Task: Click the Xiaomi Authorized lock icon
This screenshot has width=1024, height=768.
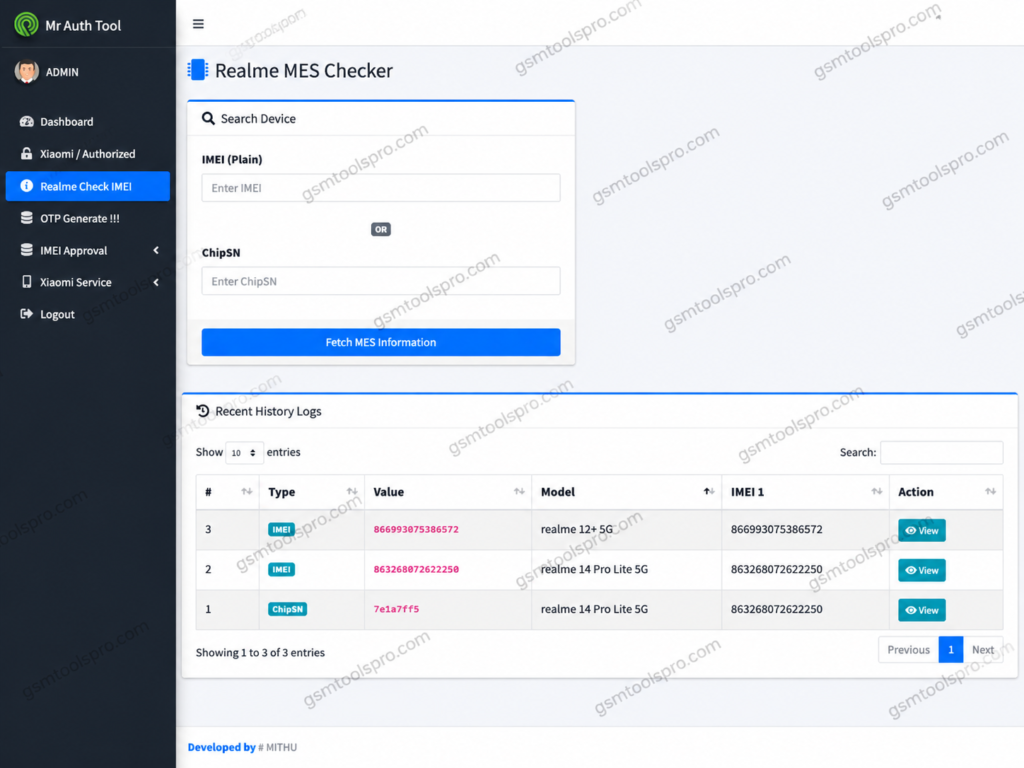Action: (27, 153)
